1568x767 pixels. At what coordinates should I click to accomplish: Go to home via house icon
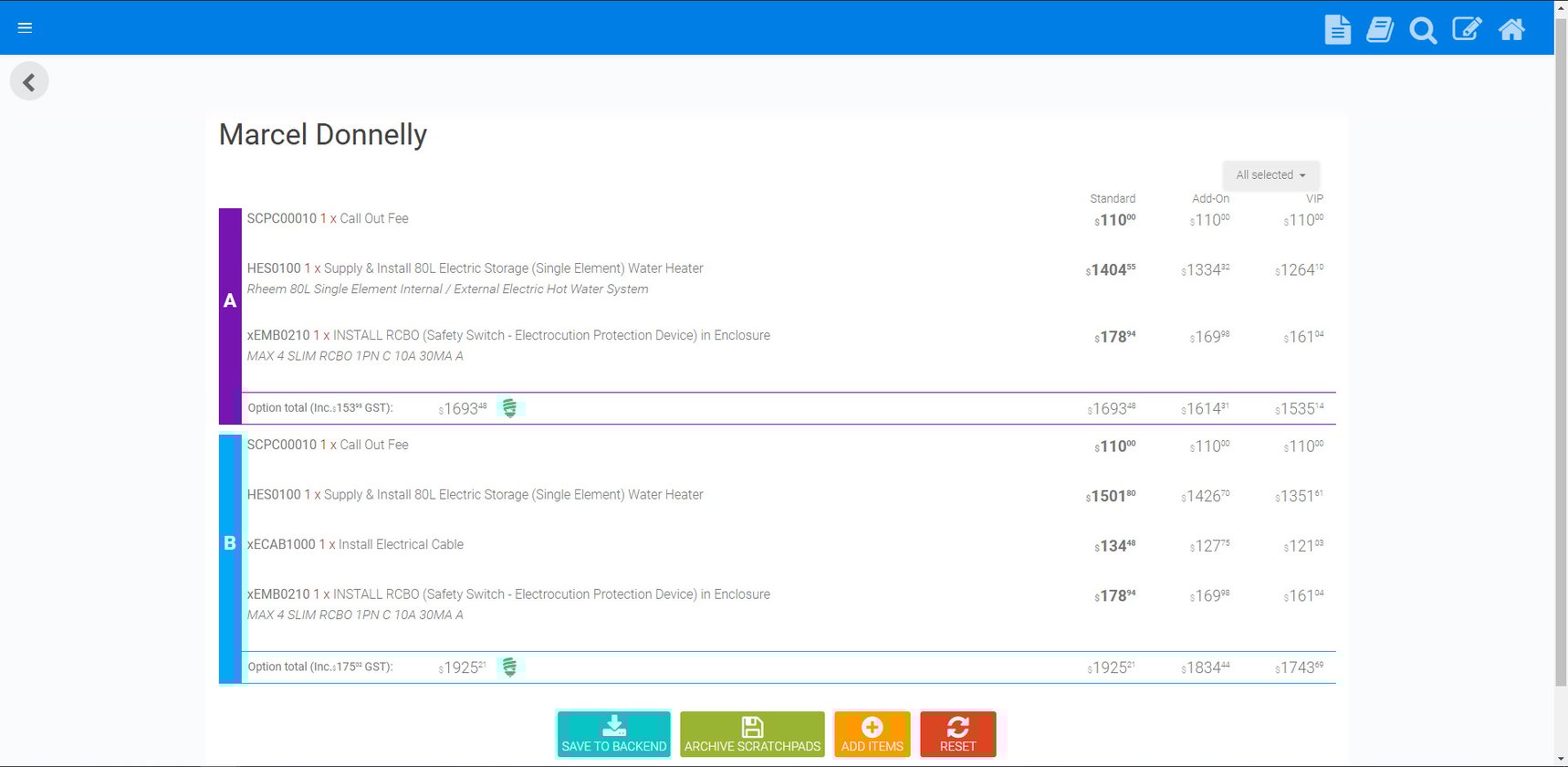1511,29
